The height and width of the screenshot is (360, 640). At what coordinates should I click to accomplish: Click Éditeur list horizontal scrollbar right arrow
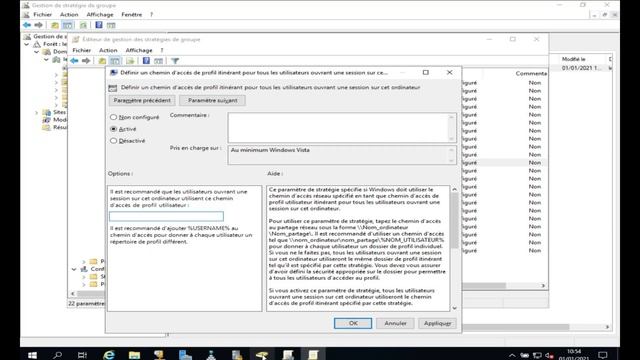pyautogui.click(x=543, y=286)
